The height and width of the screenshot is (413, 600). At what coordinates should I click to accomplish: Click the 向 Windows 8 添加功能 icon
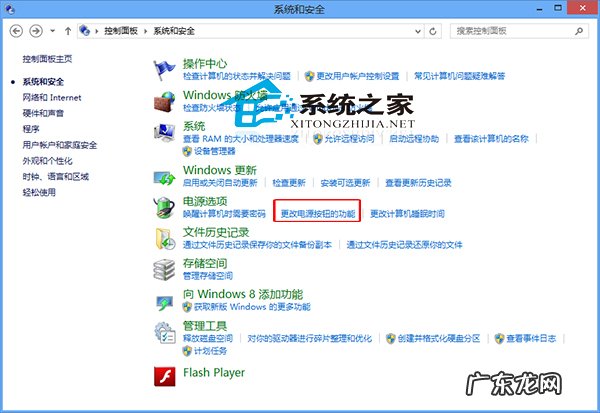(165, 302)
